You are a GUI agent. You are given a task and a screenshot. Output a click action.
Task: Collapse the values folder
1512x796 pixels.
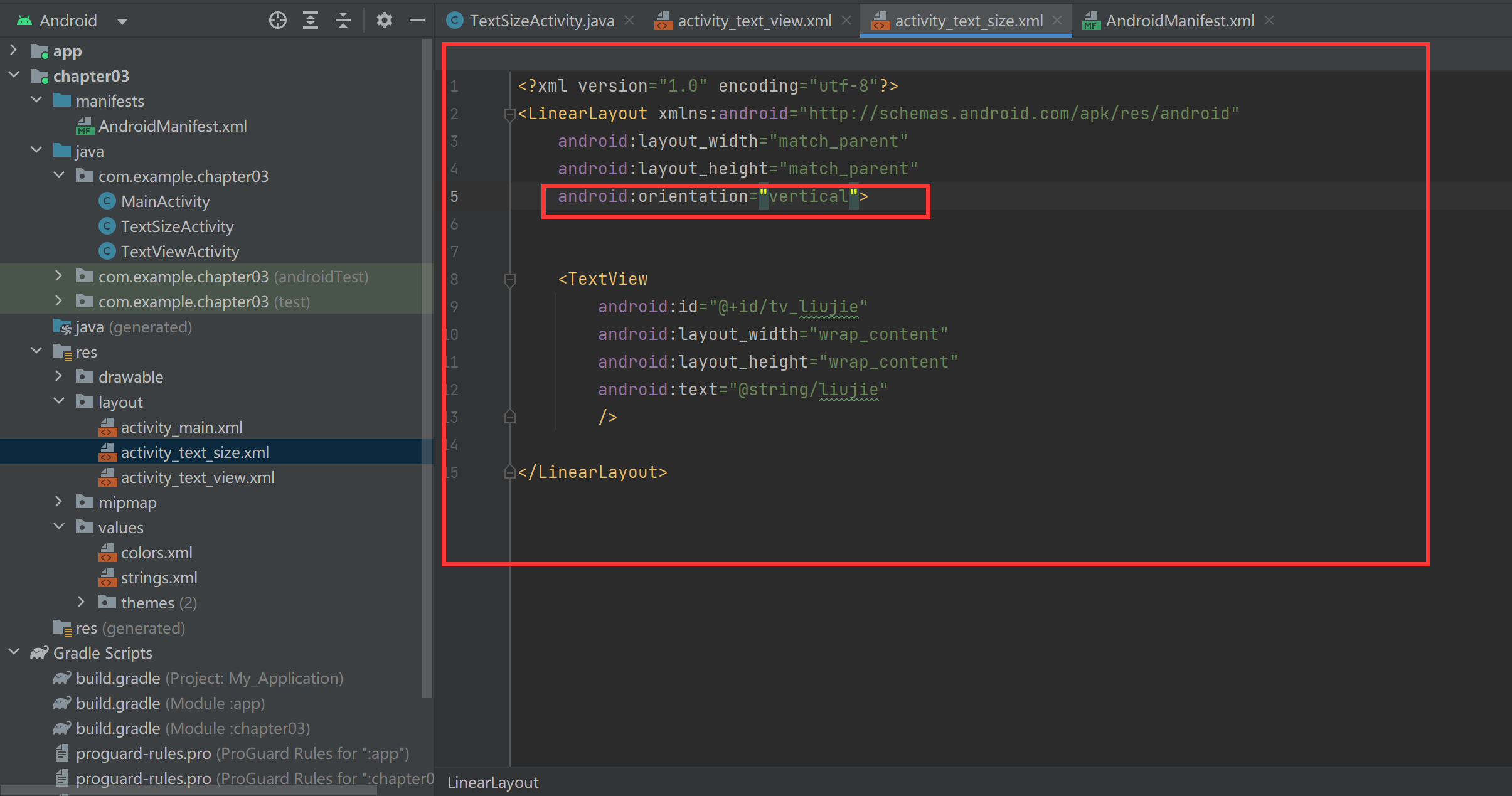59,526
